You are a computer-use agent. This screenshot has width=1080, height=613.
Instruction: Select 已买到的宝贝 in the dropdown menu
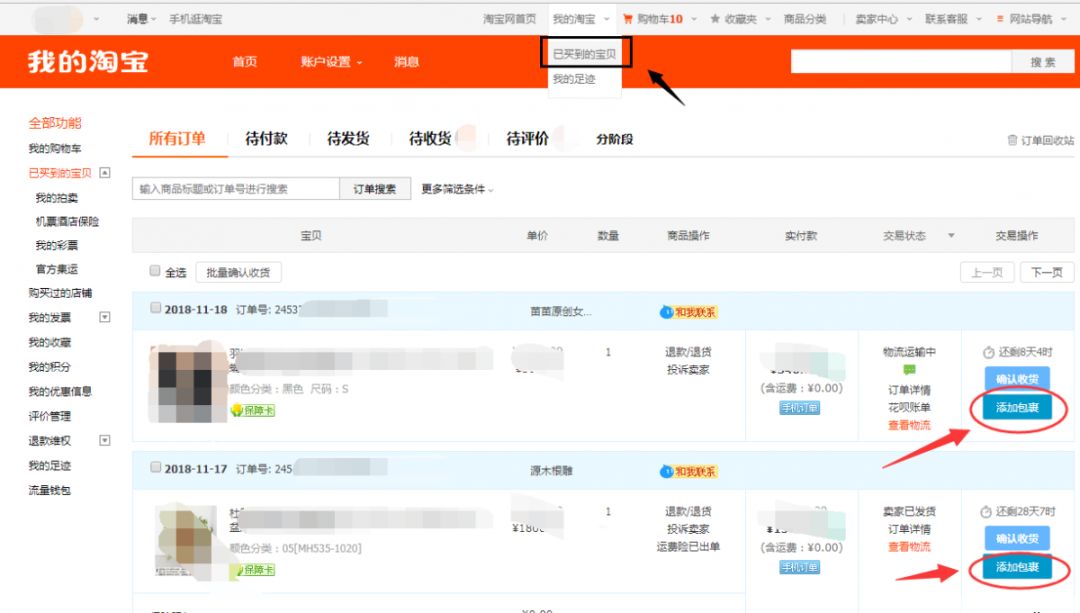[x=585, y=54]
